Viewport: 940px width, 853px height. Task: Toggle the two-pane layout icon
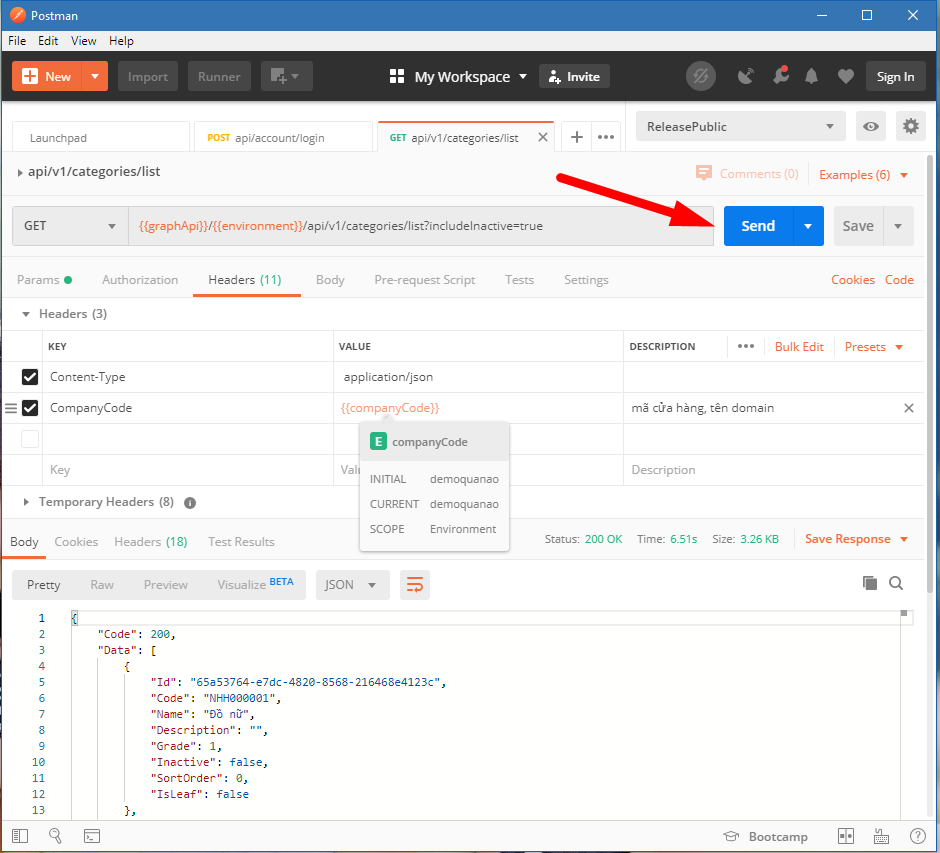845,836
